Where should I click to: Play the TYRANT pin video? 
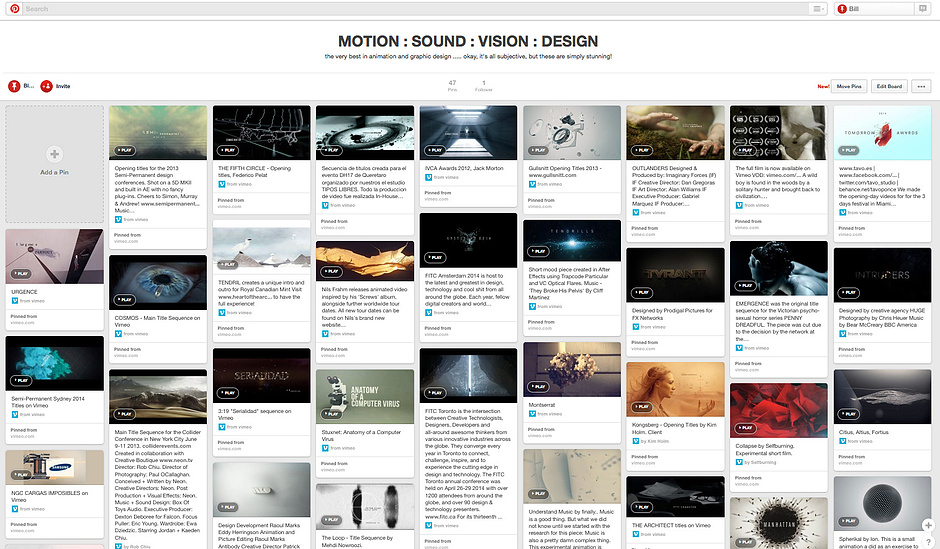[642, 293]
